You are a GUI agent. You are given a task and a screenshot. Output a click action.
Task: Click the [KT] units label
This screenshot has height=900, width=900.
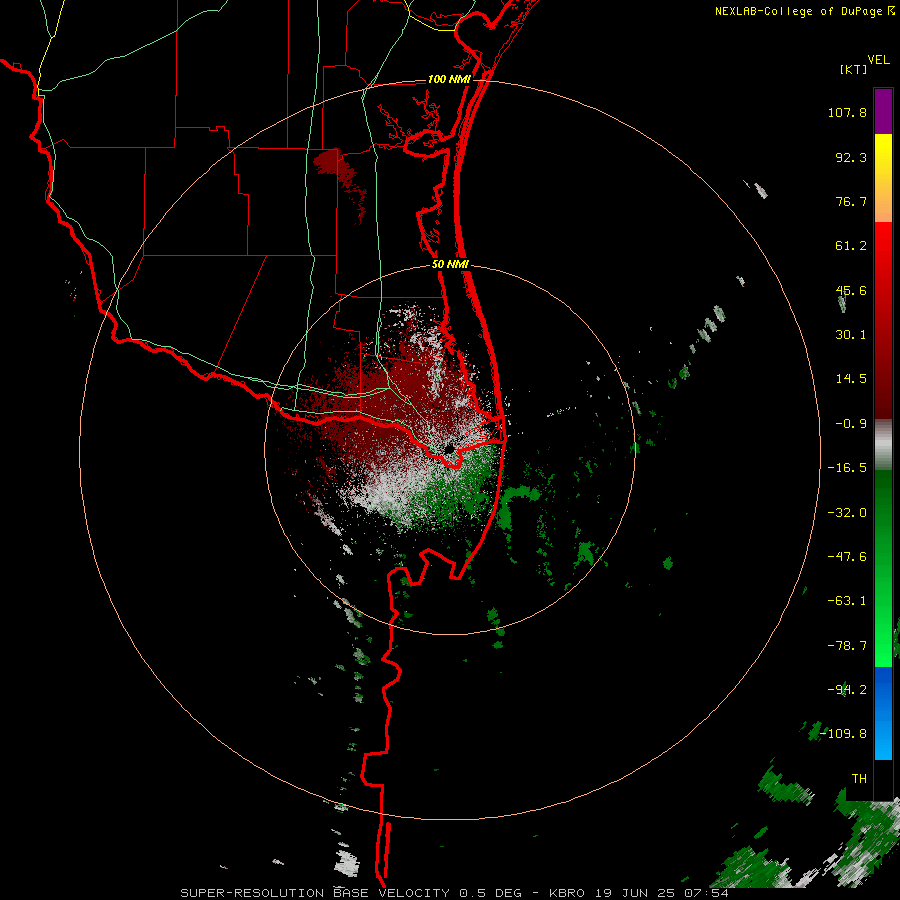(x=854, y=69)
